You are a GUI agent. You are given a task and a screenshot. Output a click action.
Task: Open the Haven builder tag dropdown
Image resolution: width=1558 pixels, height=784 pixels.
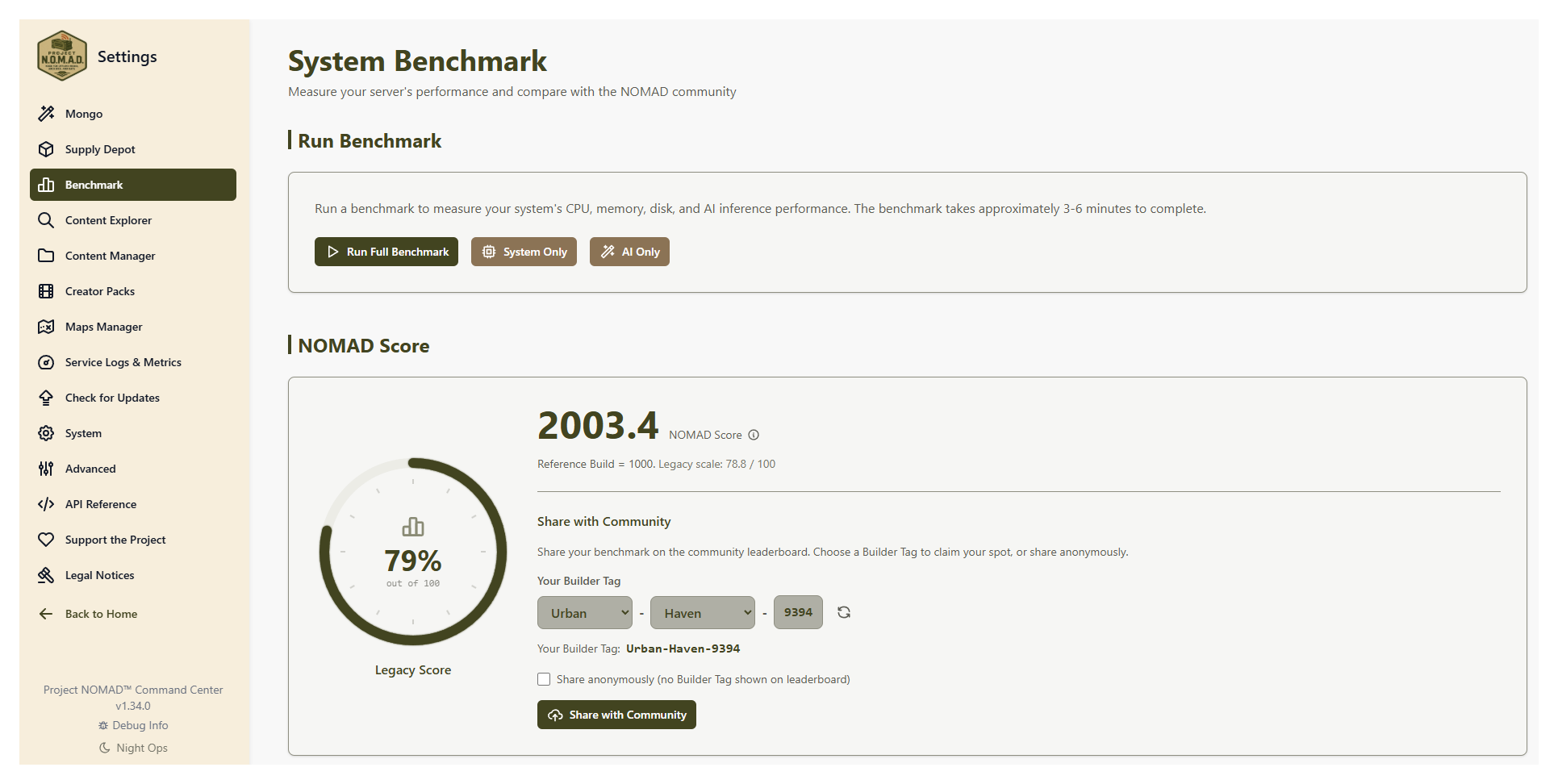pos(703,613)
